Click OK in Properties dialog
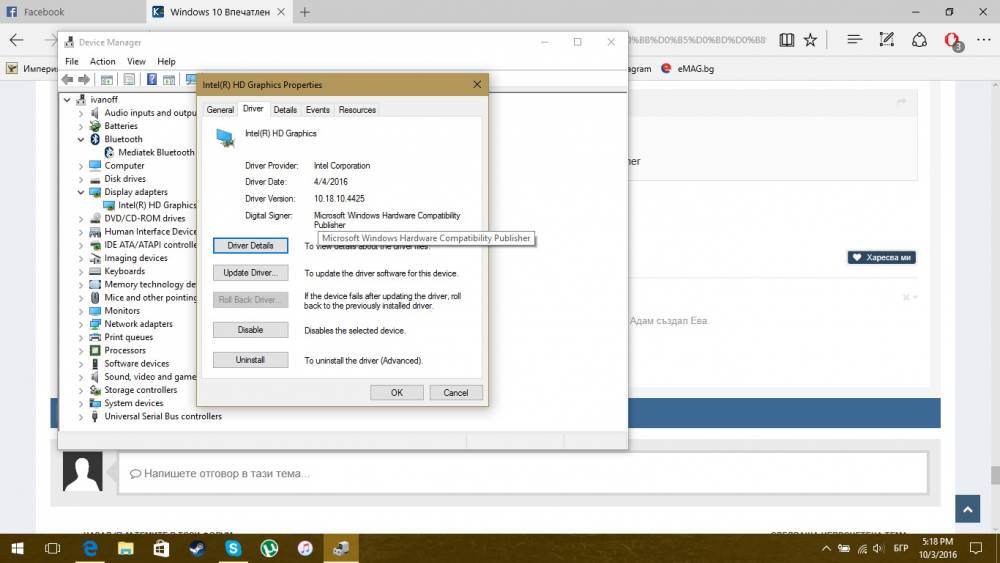Viewport: 1000px width, 563px height. 397,393
